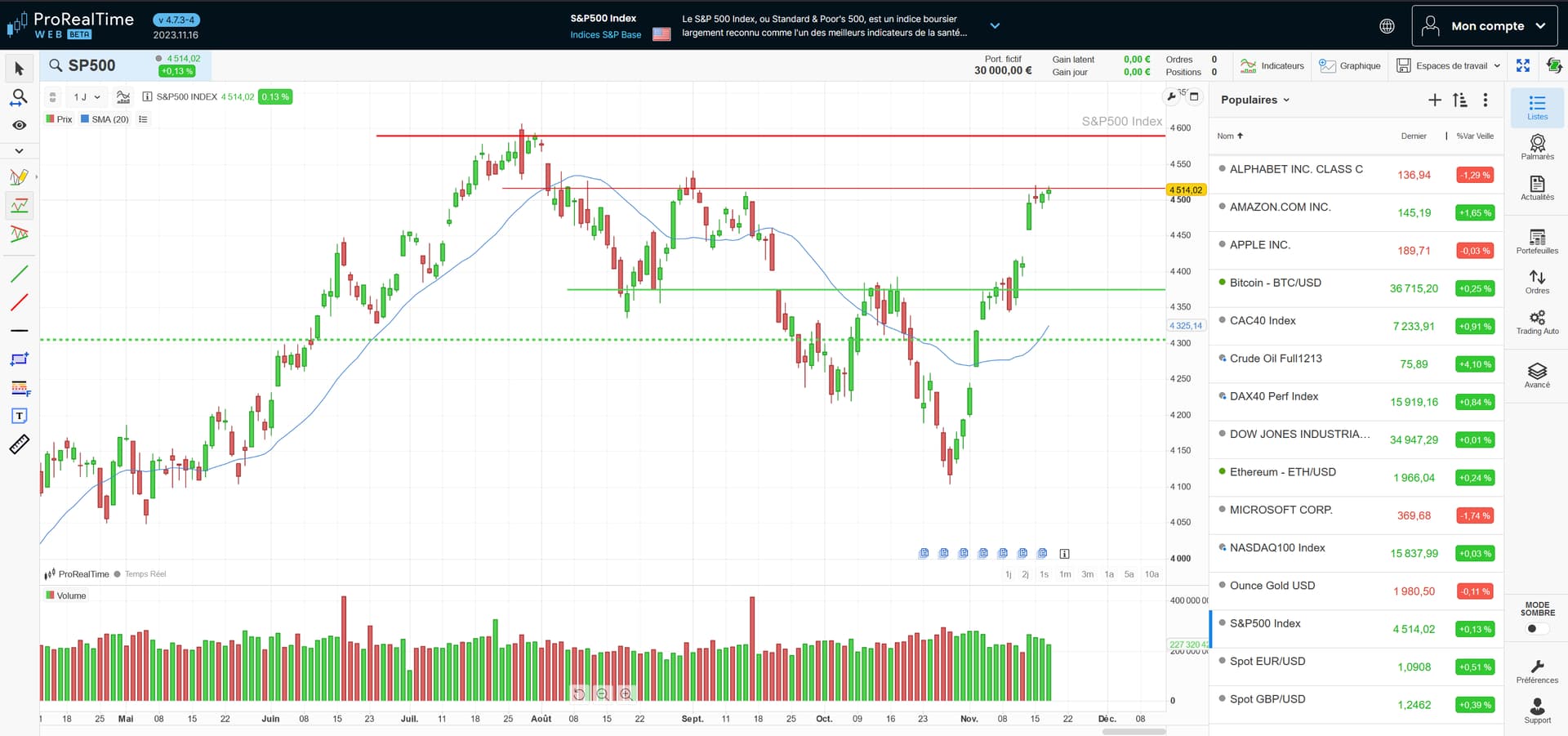Click the list sort icon
The image size is (1568, 736).
click(1460, 100)
